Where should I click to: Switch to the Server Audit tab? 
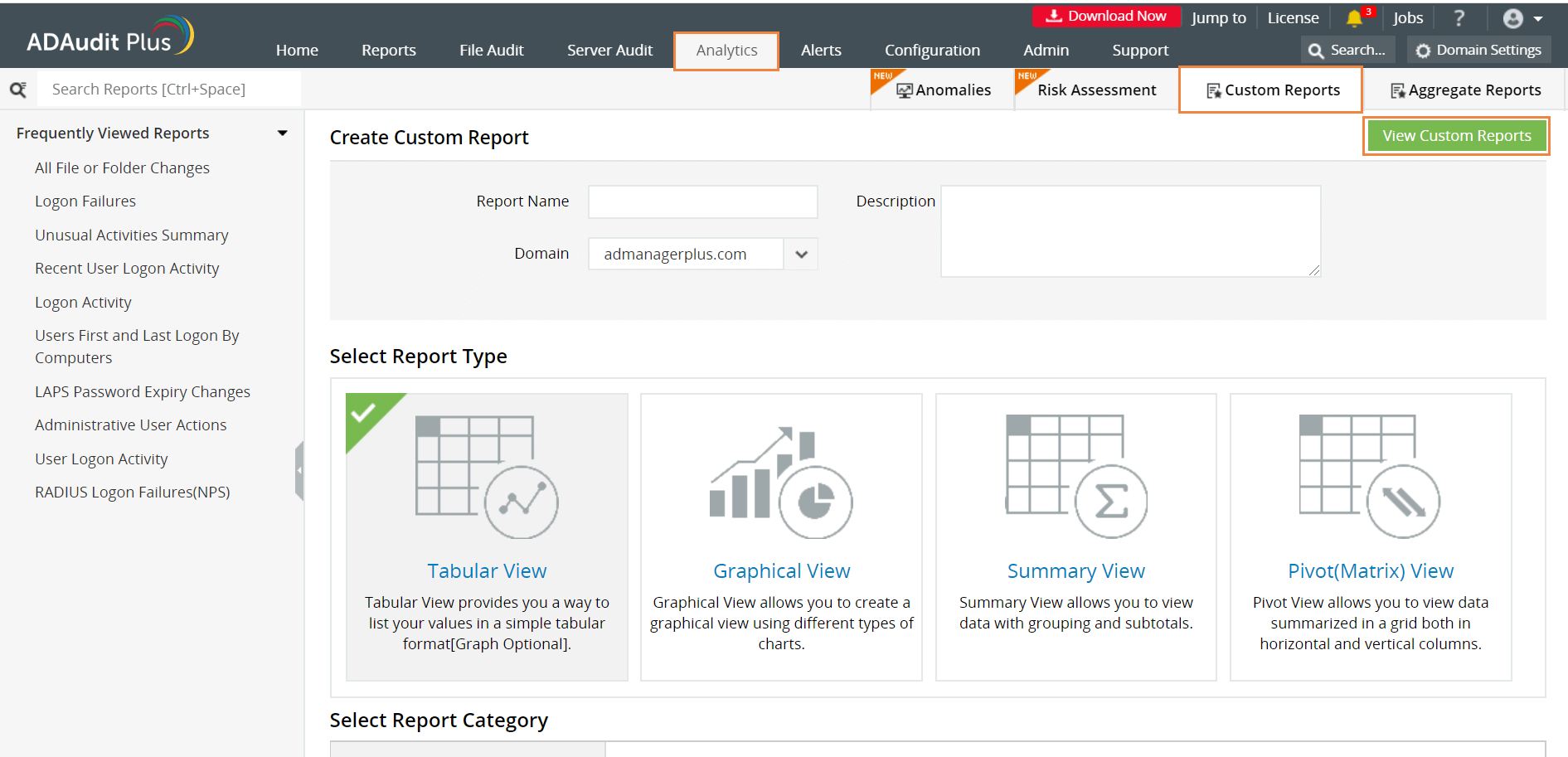(x=609, y=51)
